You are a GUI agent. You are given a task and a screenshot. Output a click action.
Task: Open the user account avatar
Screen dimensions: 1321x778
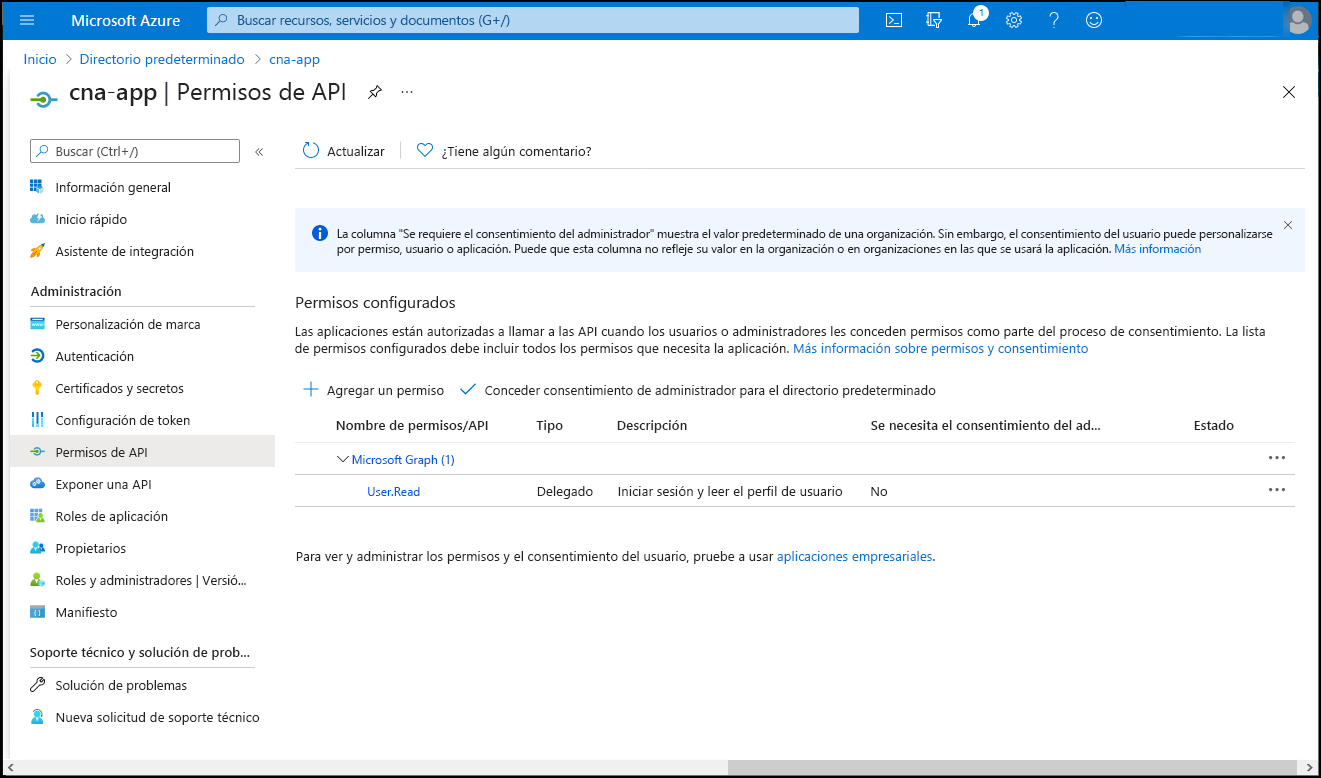click(x=1298, y=20)
